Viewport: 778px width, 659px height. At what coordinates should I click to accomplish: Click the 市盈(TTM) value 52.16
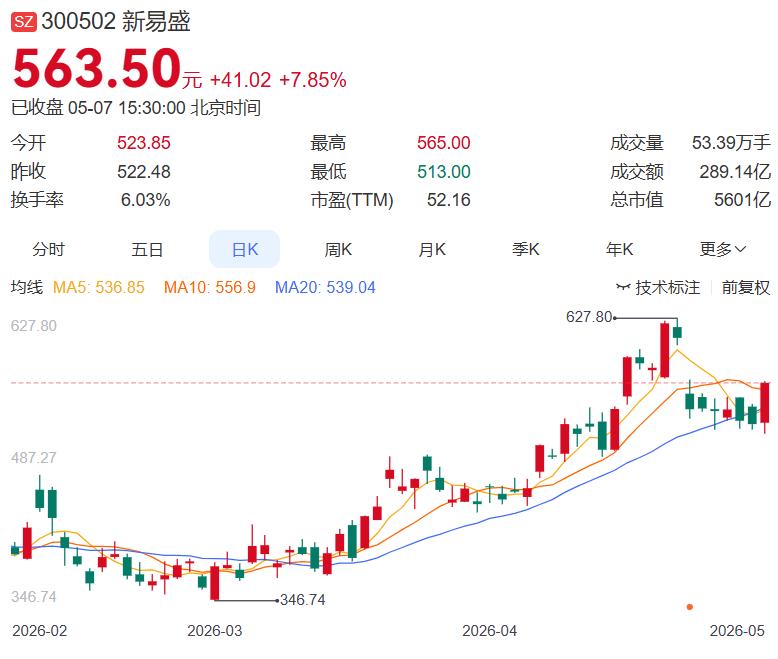coord(449,200)
